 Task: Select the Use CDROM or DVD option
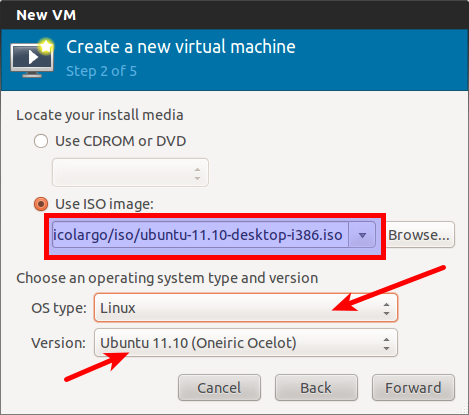click(41, 141)
